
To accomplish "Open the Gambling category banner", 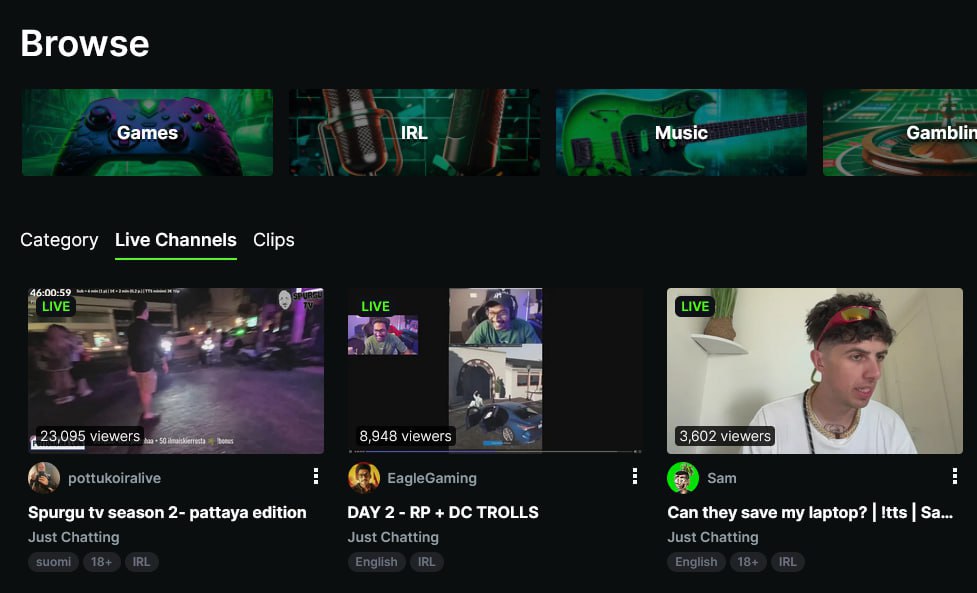I will click(900, 132).
